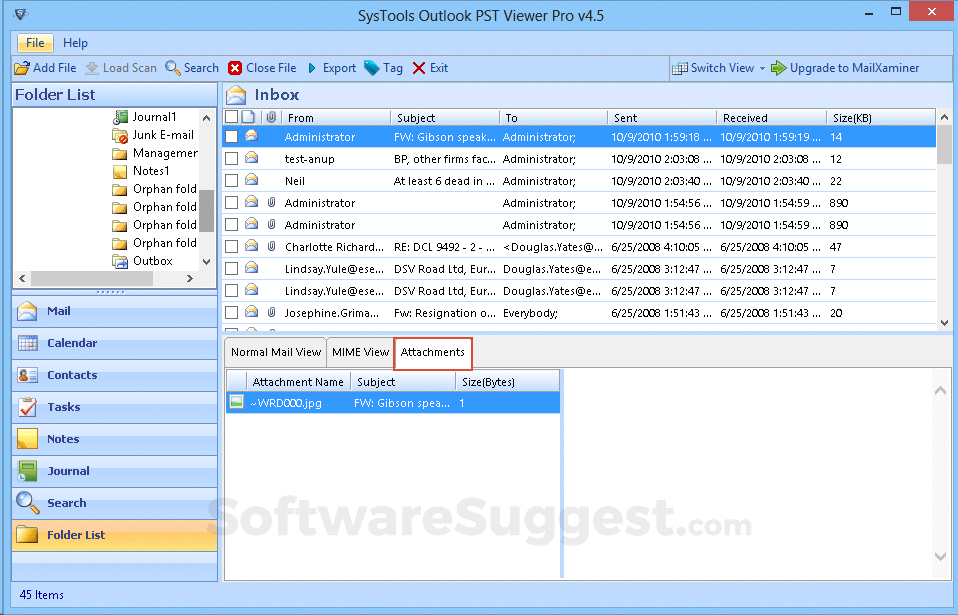
Task: Check the checkbox of the test-anup email
Action: (x=232, y=158)
